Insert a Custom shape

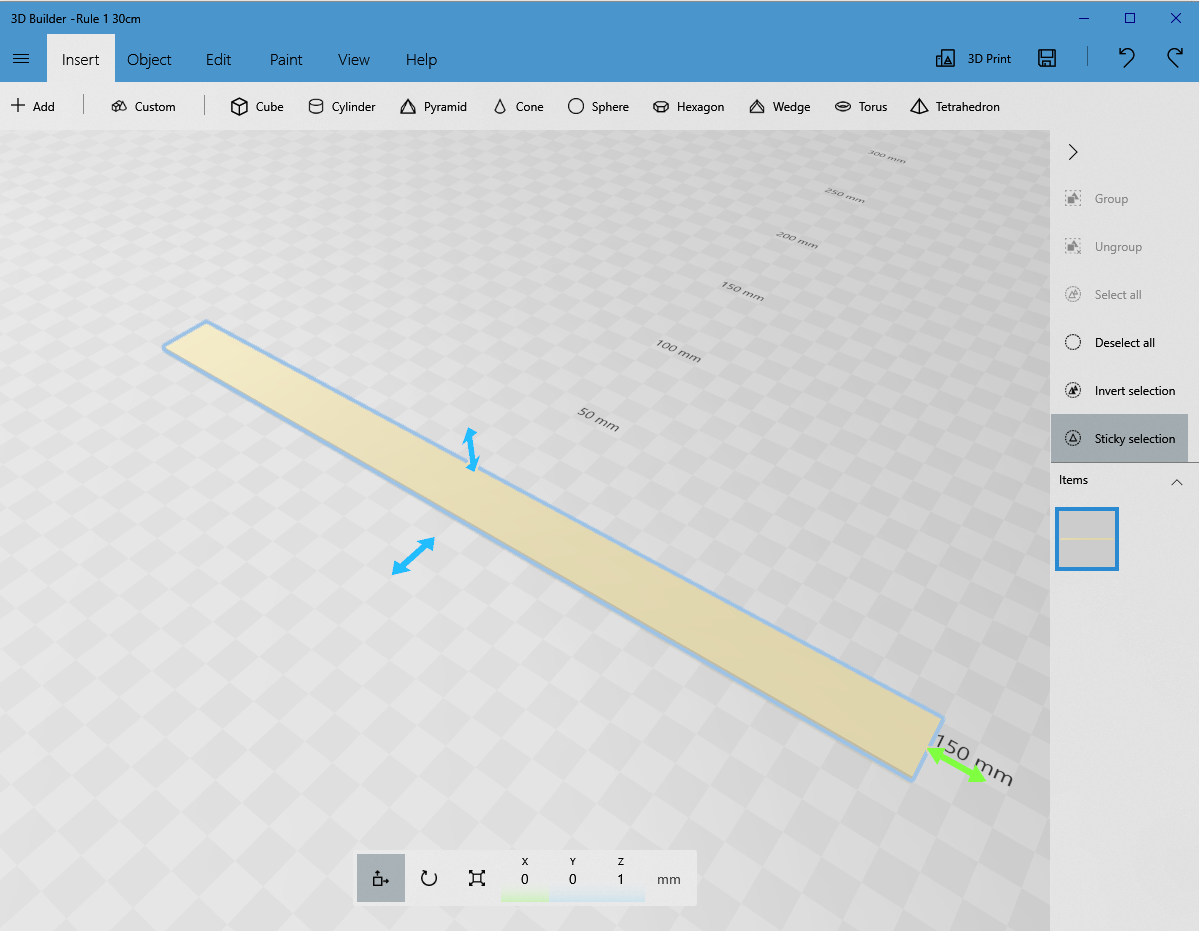point(144,106)
